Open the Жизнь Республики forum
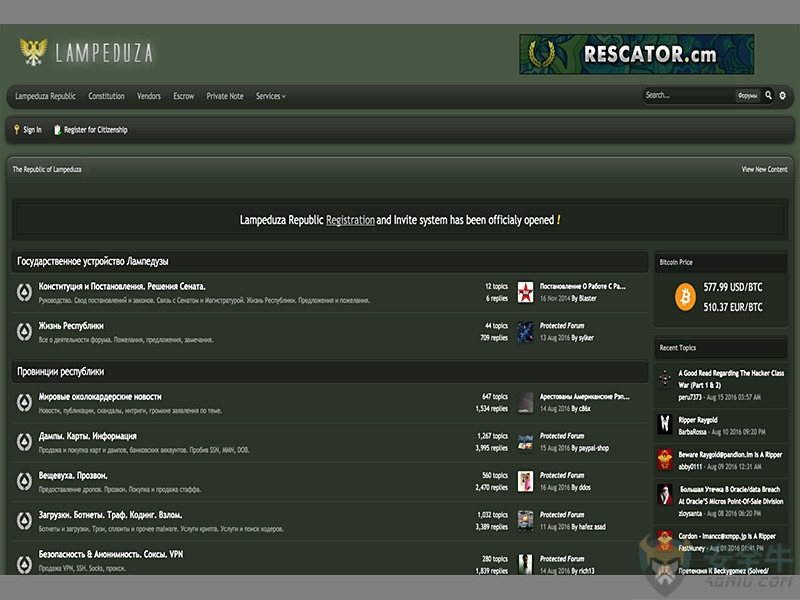This screenshot has height=600, width=800. (x=71, y=326)
